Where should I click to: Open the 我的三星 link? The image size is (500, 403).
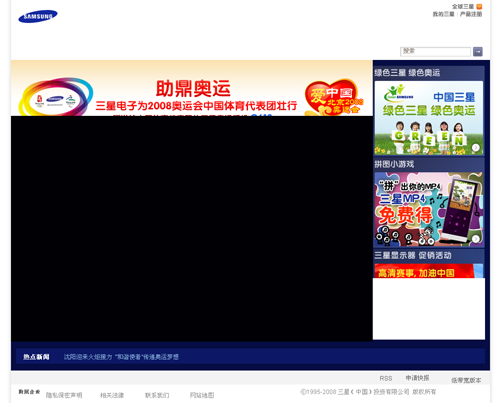pos(443,14)
